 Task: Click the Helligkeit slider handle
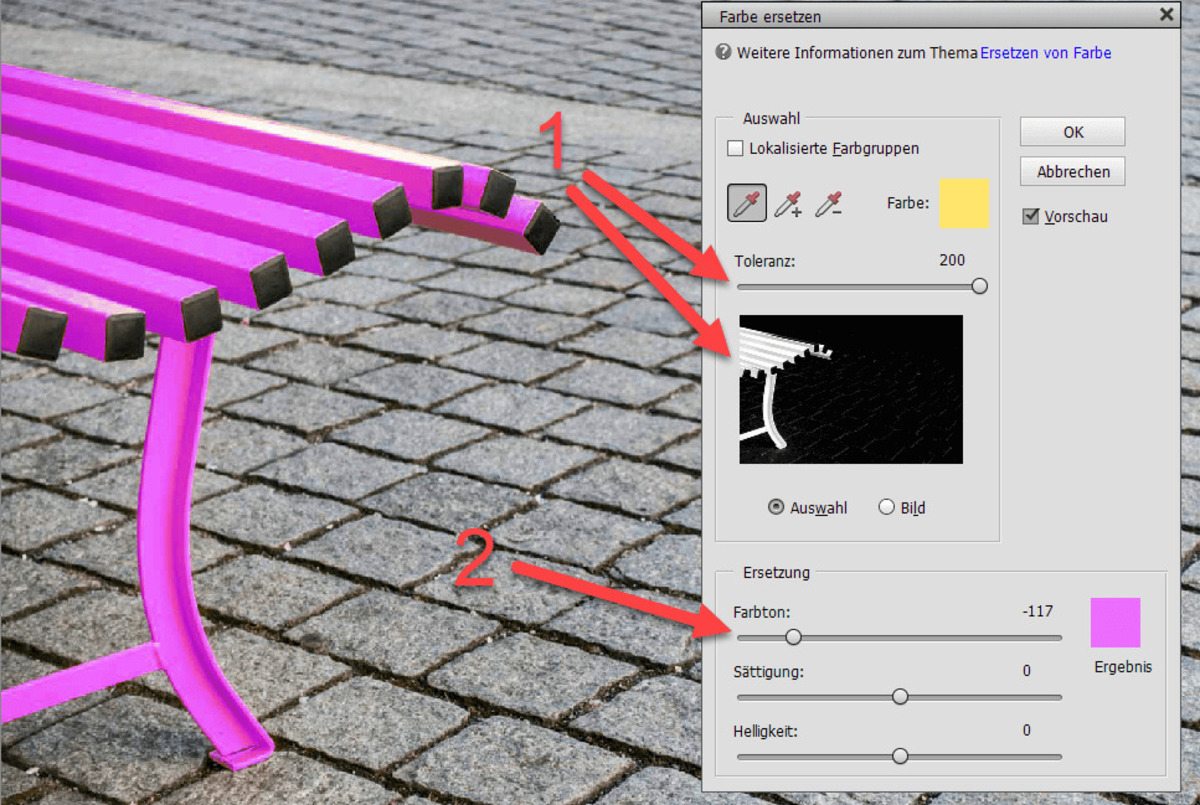tap(899, 756)
